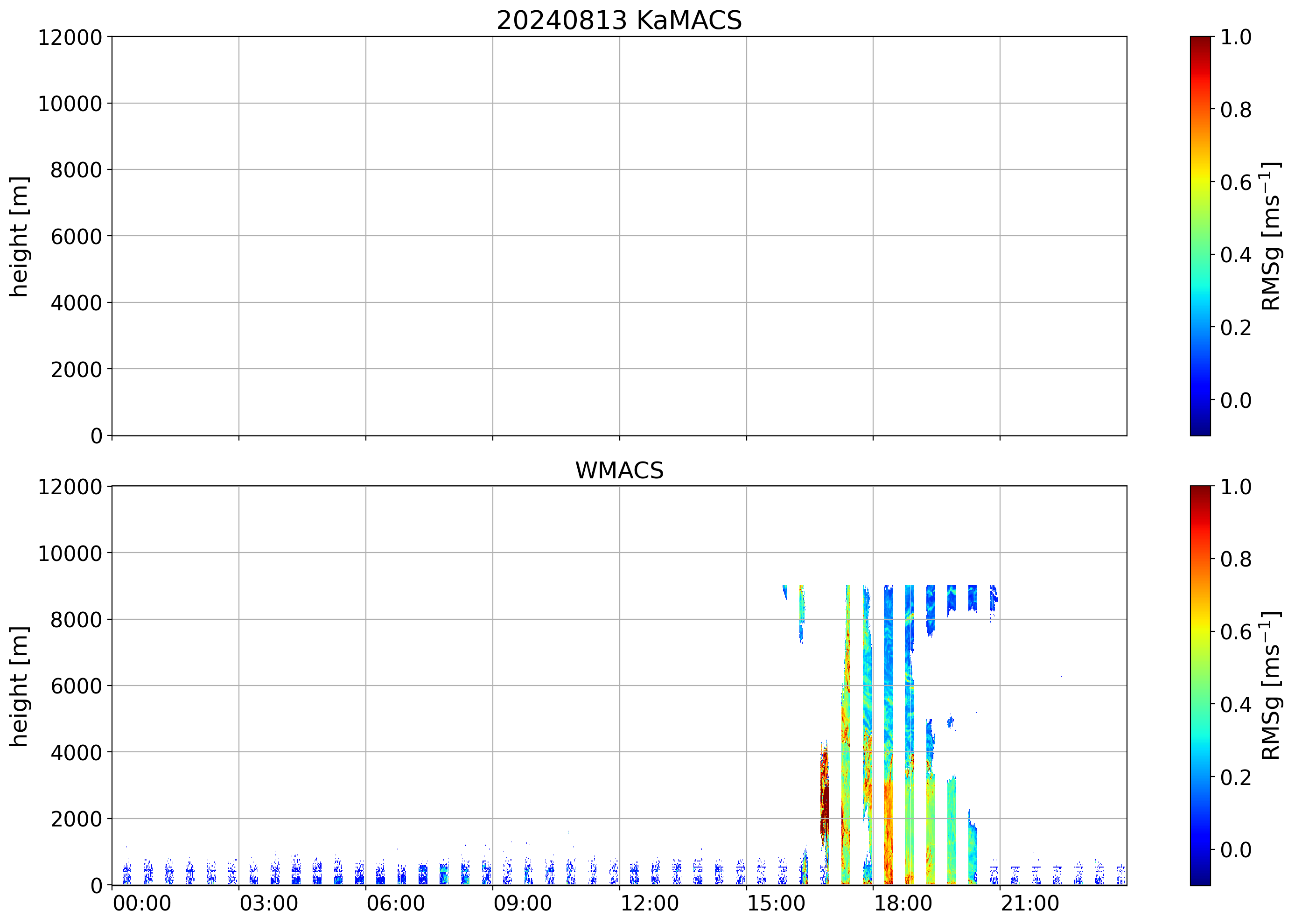Click the 12000 tick on the KaMACS axis

pyautogui.click(x=70, y=37)
